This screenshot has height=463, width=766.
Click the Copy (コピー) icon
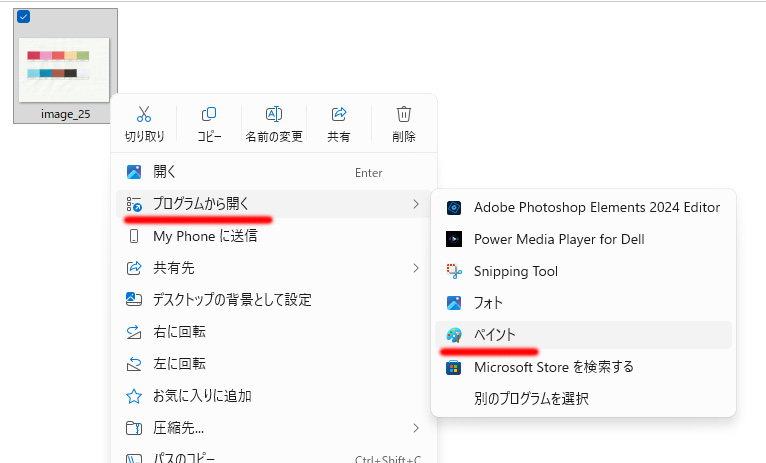(209, 115)
